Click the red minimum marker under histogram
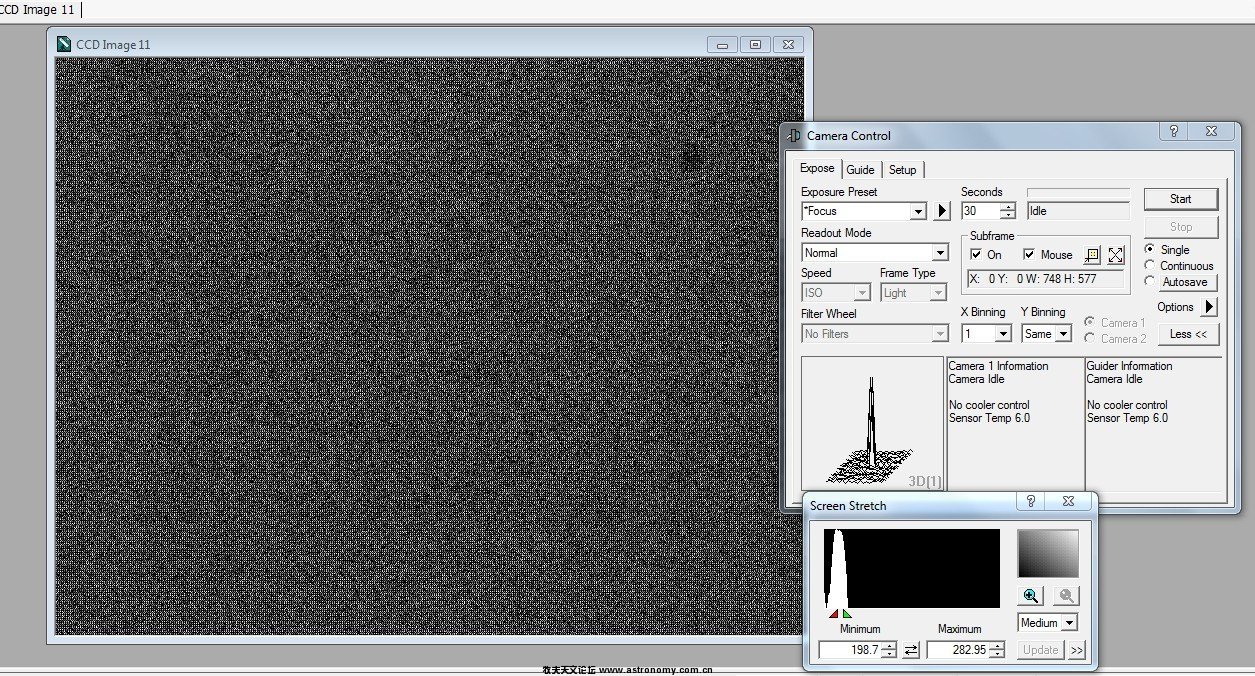 tap(834, 614)
